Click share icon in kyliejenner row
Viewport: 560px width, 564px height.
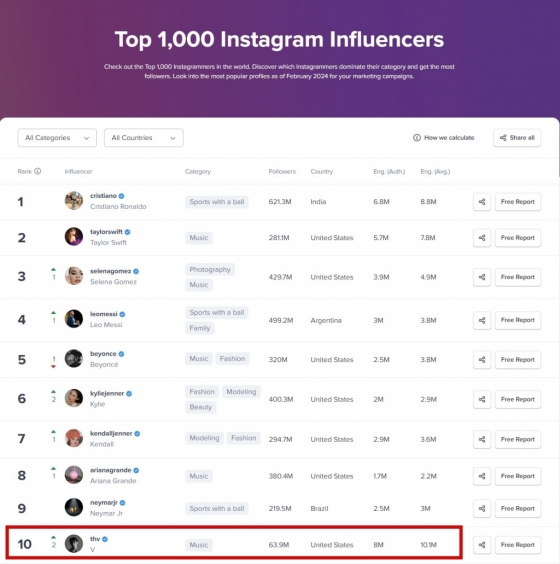coord(482,399)
